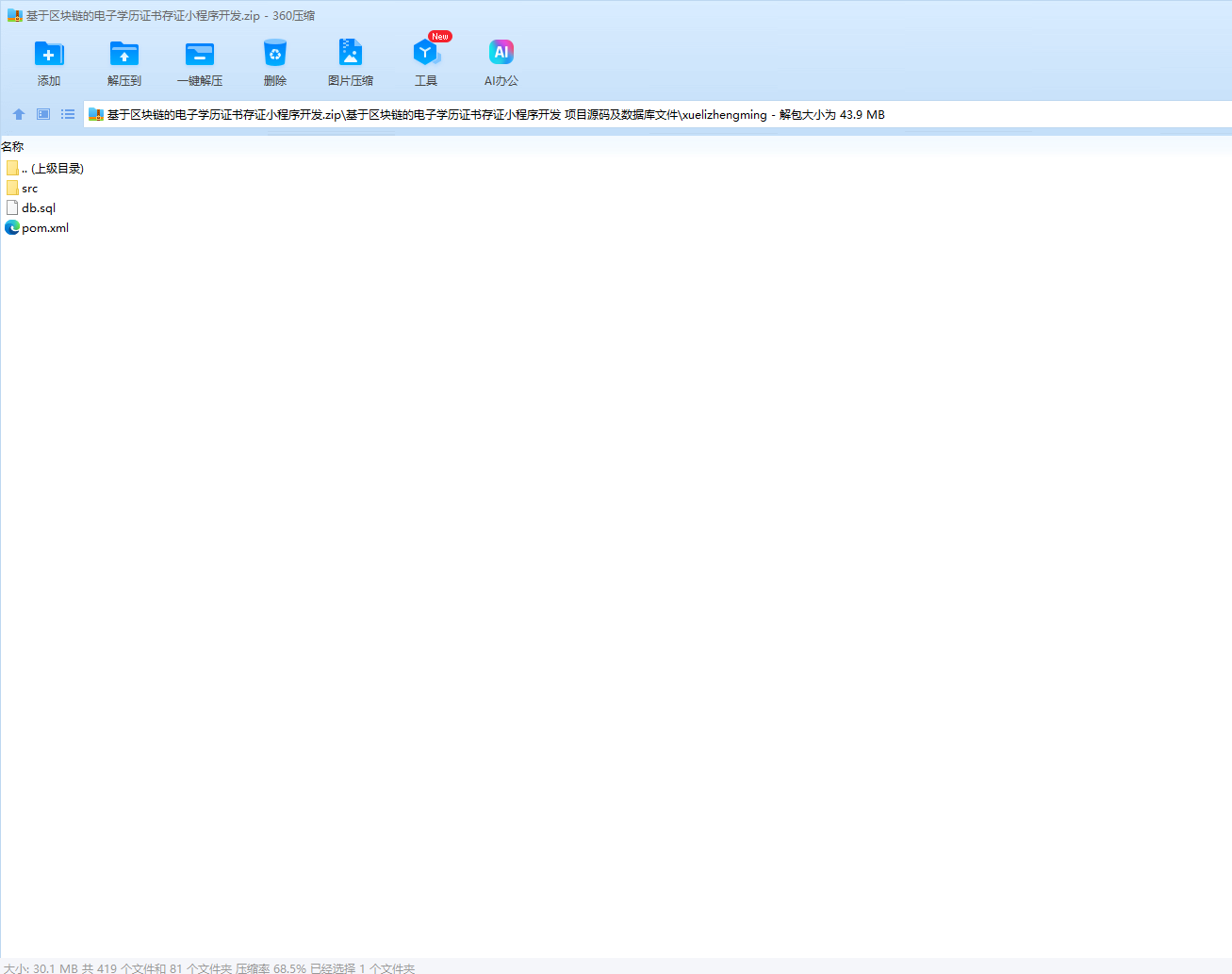Select the src folder
The height and width of the screenshot is (974, 1232).
tap(22, 189)
